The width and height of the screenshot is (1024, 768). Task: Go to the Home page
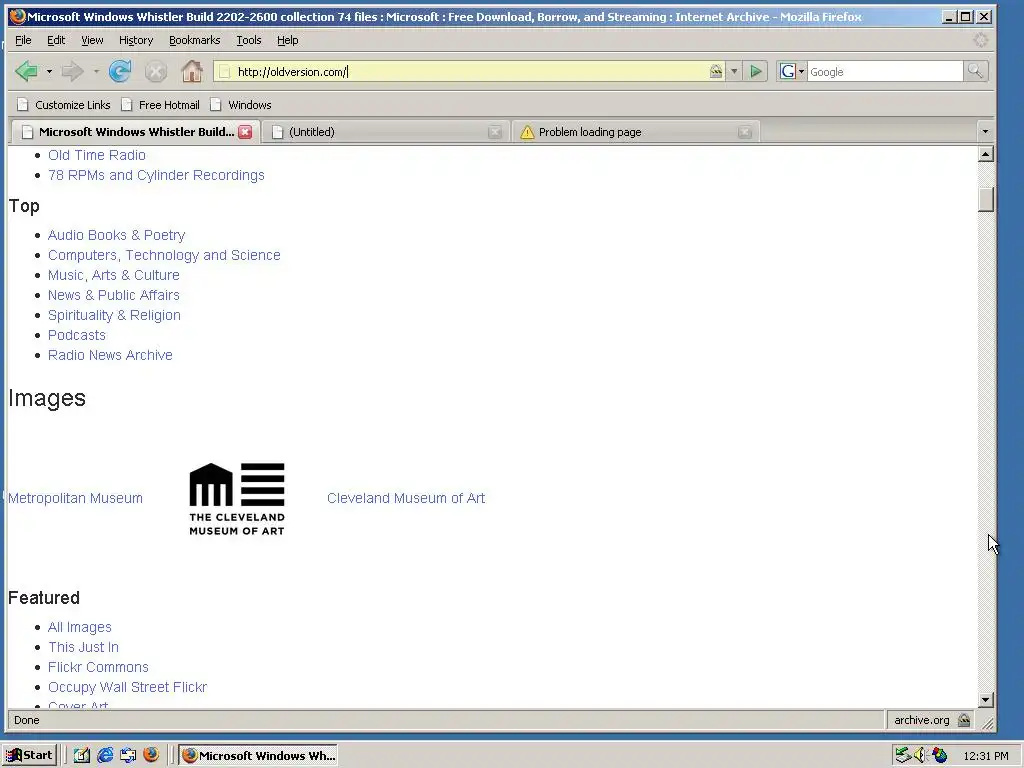(191, 71)
